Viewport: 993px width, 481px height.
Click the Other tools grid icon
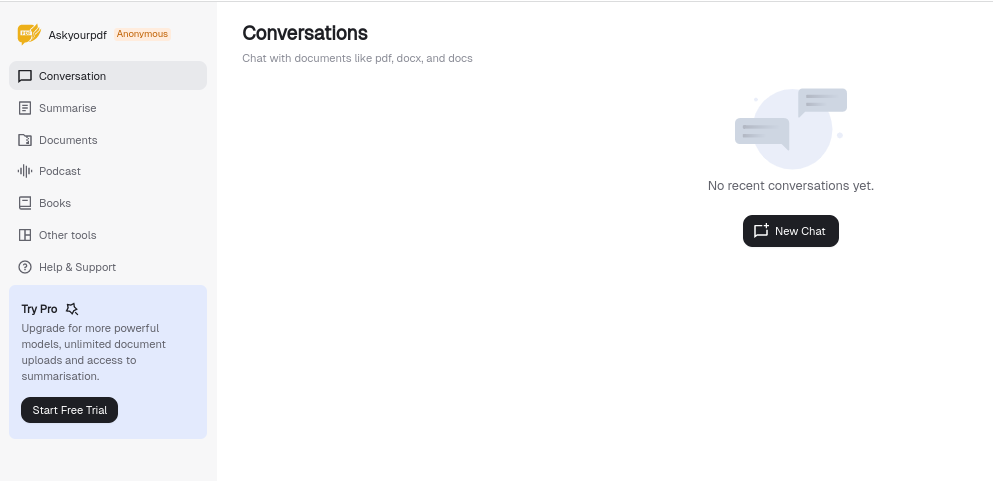pyautogui.click(x=25, y=235)
